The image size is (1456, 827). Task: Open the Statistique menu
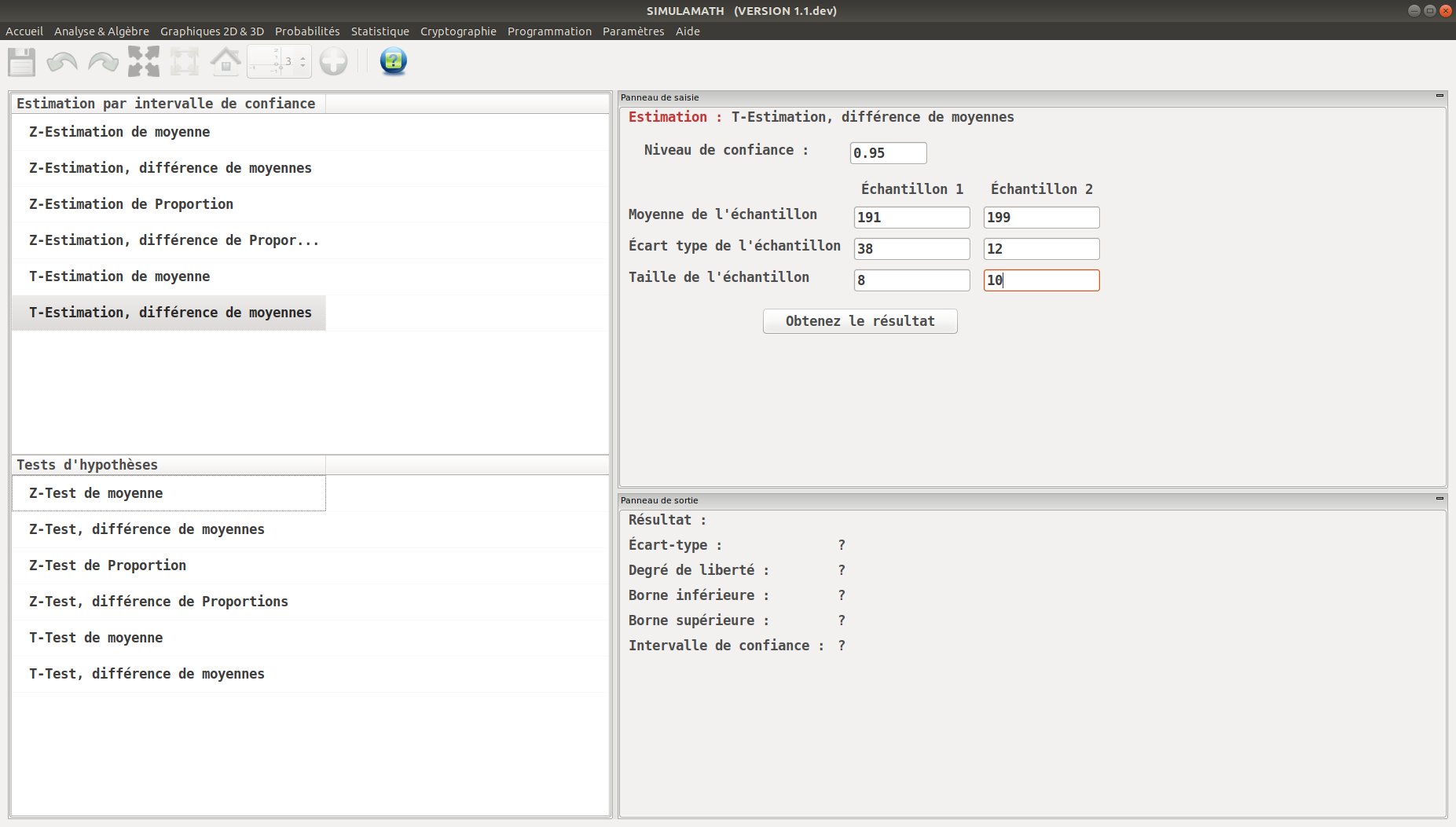380,31
